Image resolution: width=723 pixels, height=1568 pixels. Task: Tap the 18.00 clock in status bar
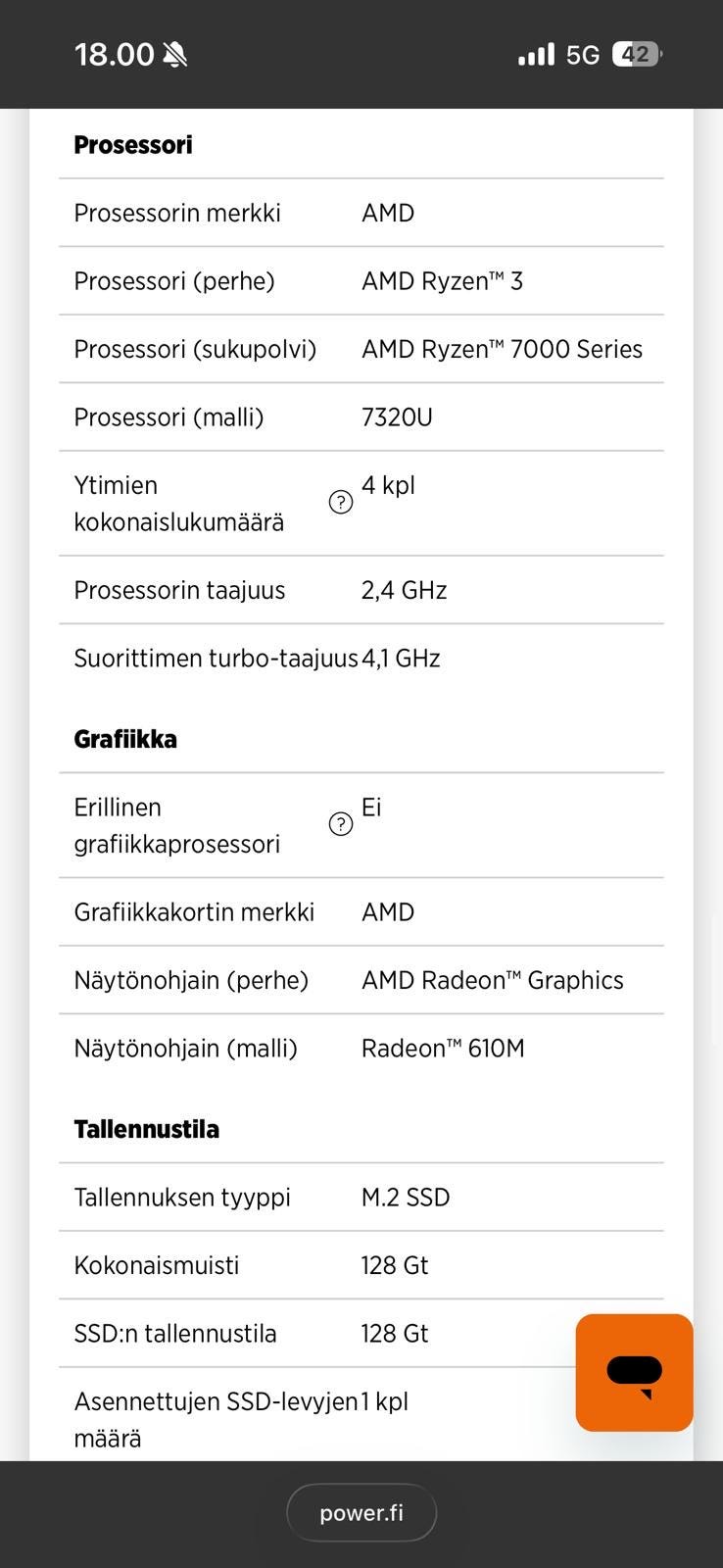pos(114,55)
